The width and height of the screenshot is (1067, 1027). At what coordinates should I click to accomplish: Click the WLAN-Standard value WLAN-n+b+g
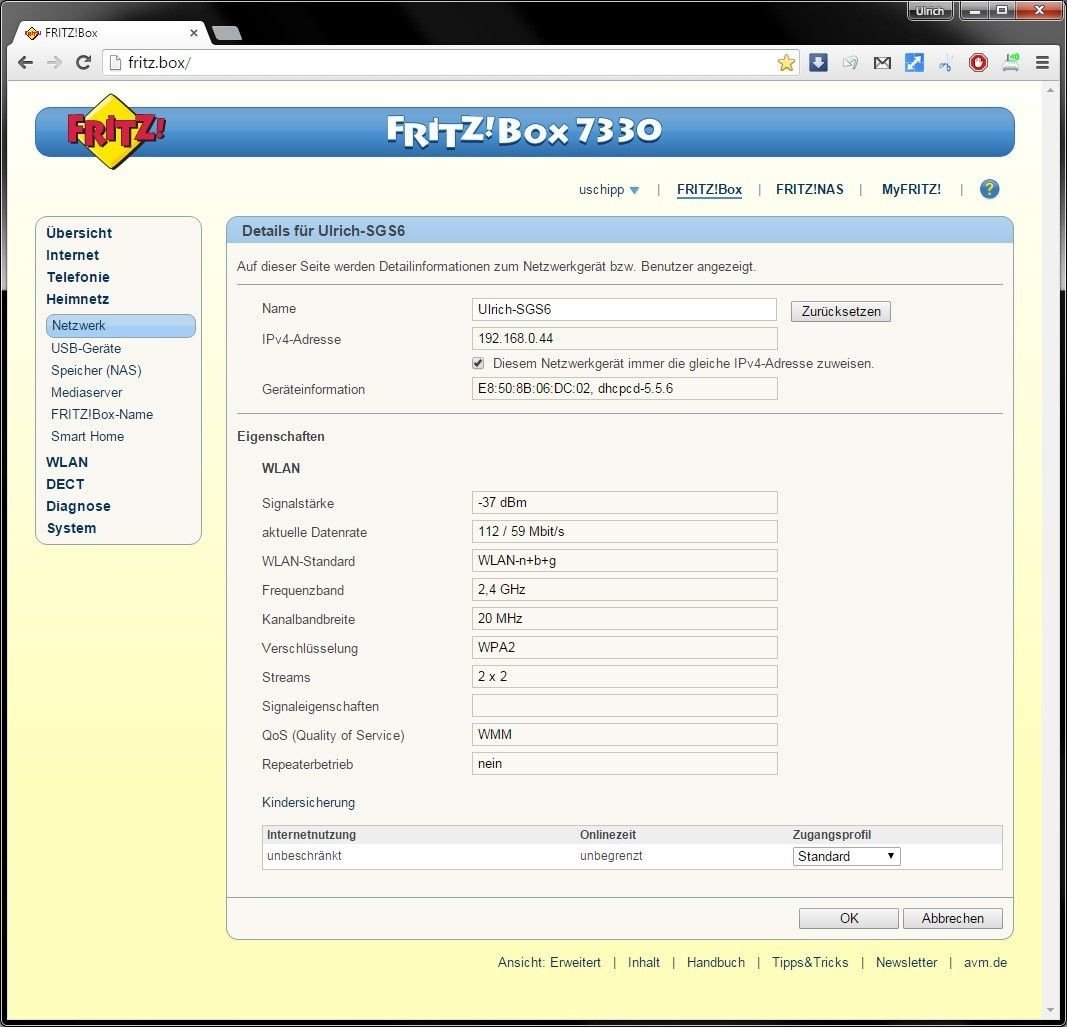(624, 560)
